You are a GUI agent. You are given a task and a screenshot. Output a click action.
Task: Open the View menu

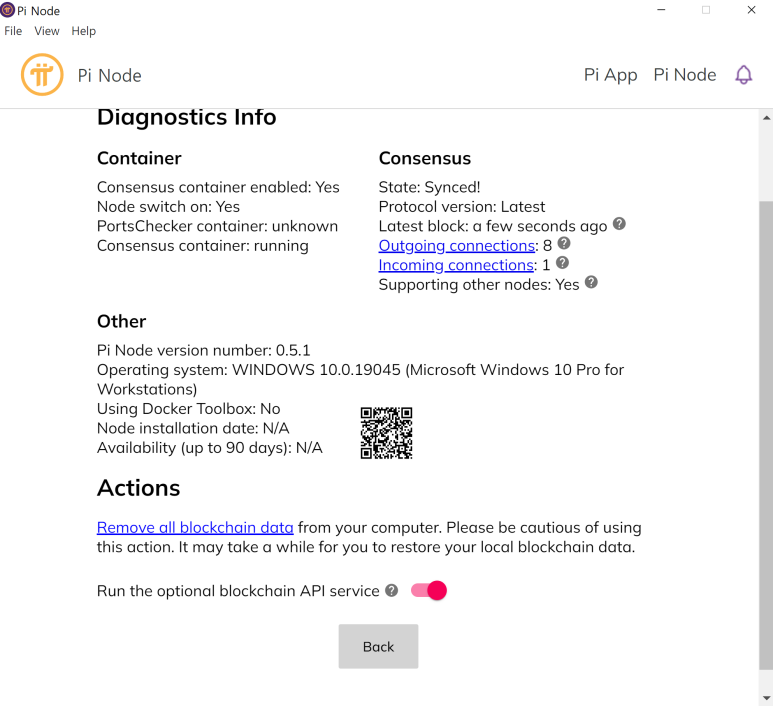tap(47, 31)
